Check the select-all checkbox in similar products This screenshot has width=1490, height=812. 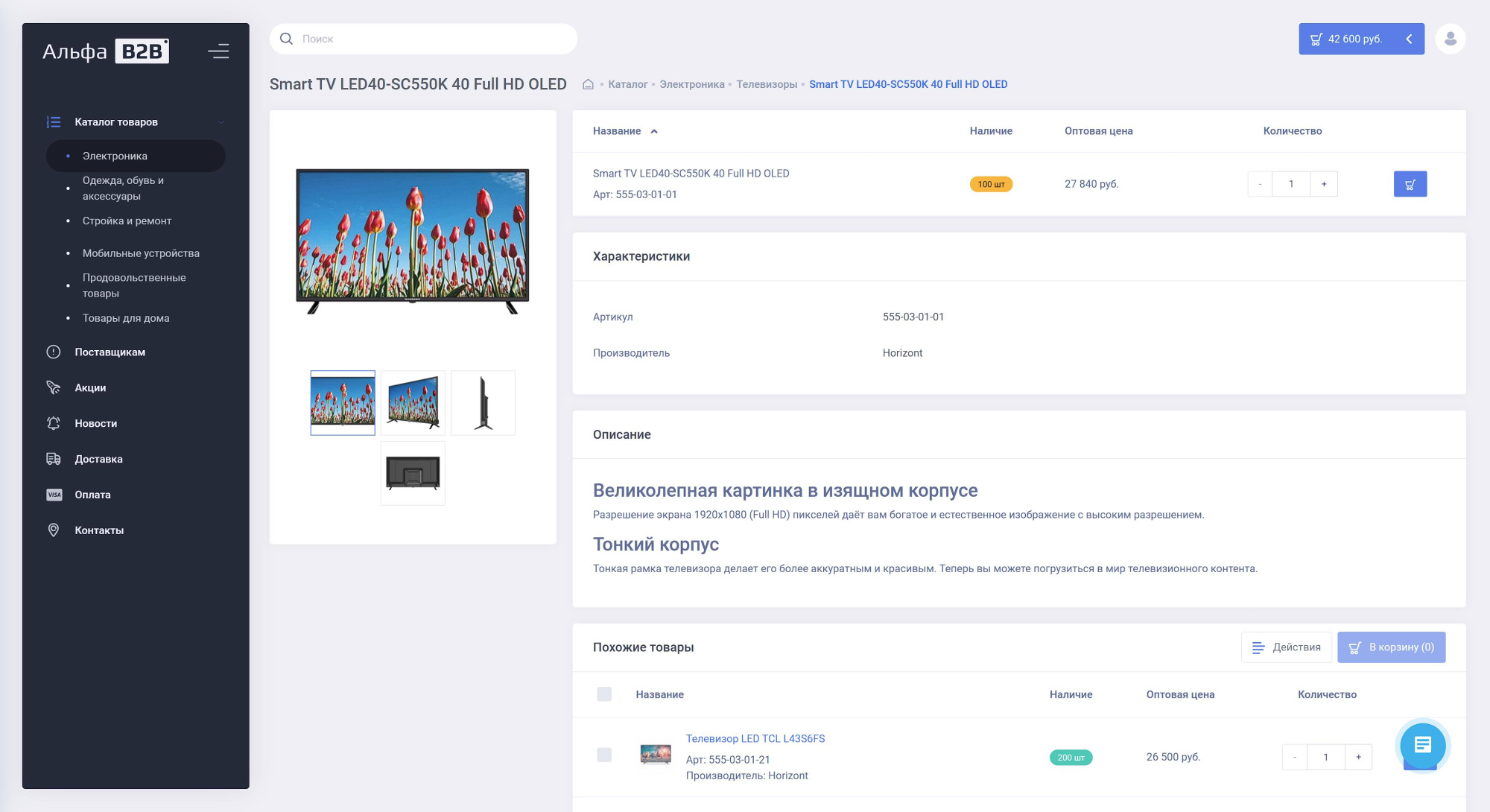[604, 694]
